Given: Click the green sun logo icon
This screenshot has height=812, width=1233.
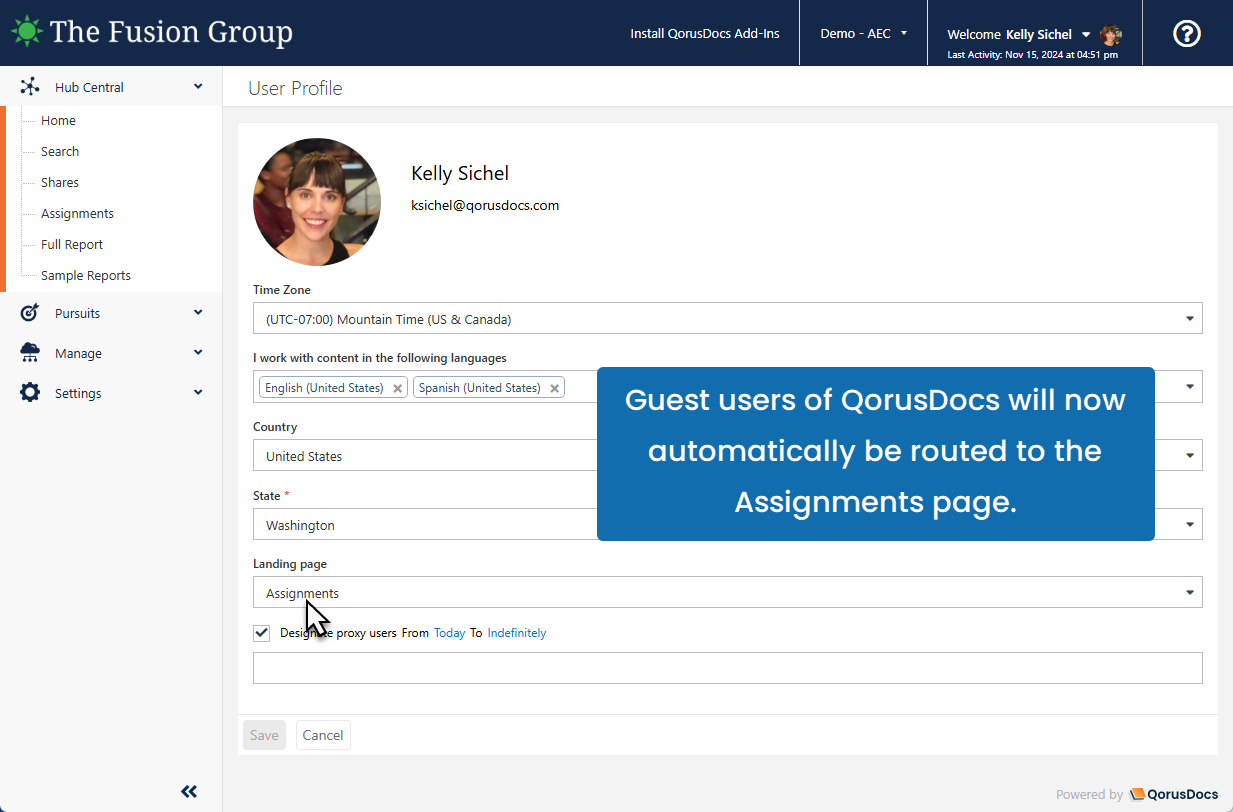Looking at the screenshot, I should point(27,32).
